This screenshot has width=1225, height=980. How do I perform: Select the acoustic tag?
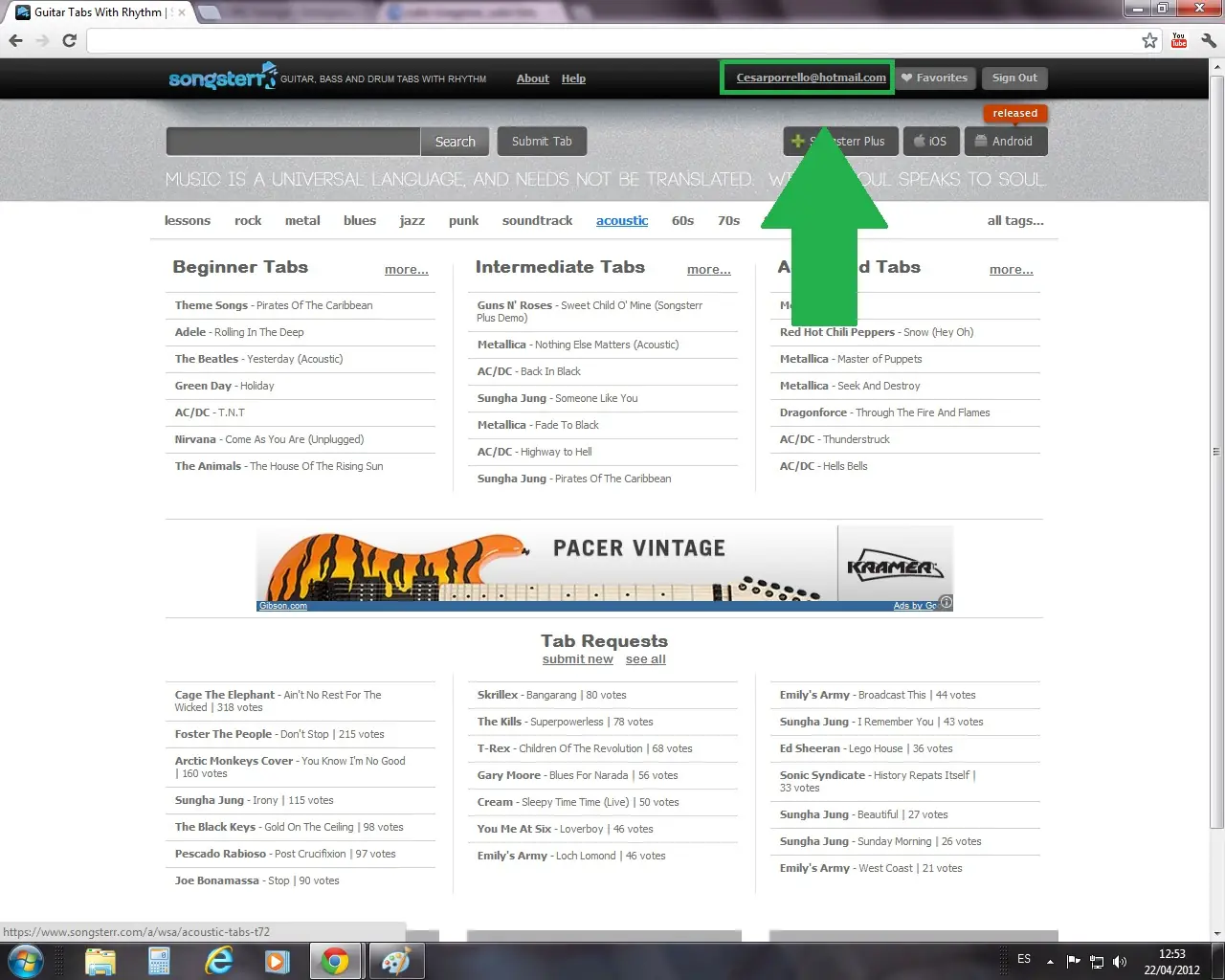coord(622,220)
